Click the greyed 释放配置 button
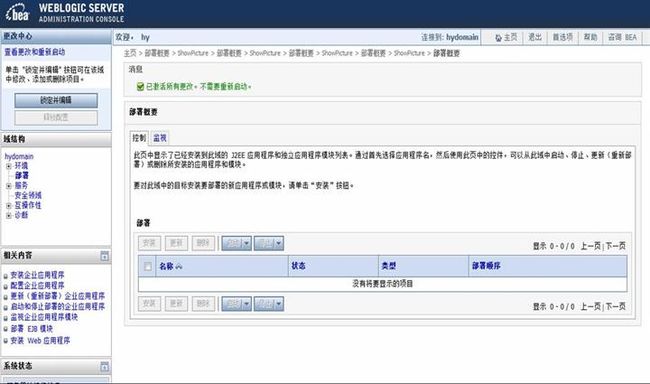 (x=56, y=118)
